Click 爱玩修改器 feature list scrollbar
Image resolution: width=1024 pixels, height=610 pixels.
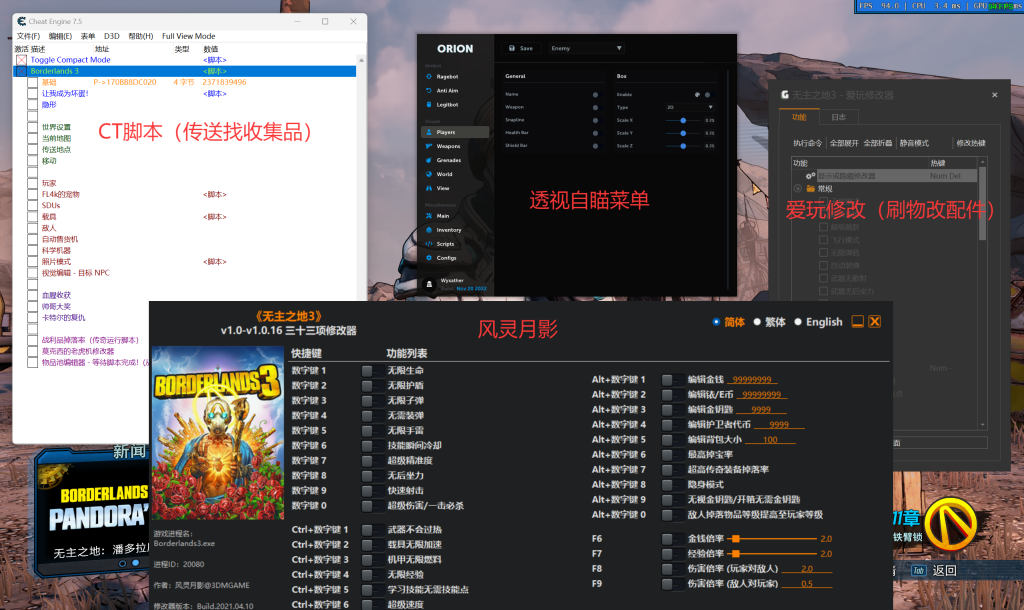click(982, 202)
